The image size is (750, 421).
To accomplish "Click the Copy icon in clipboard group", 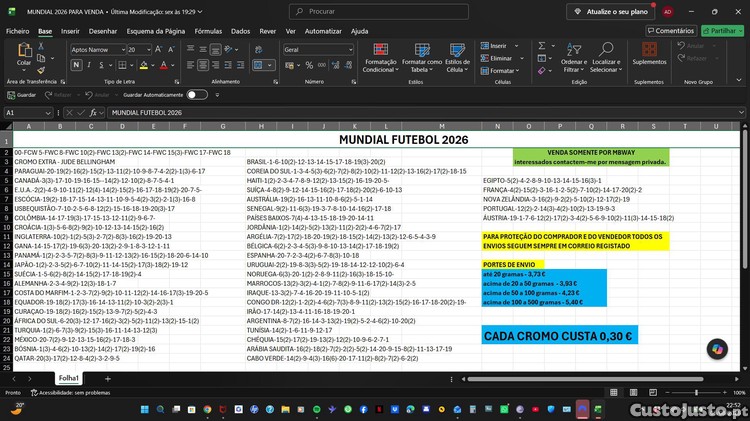I will pyautogui.click(x=41, y=58).
